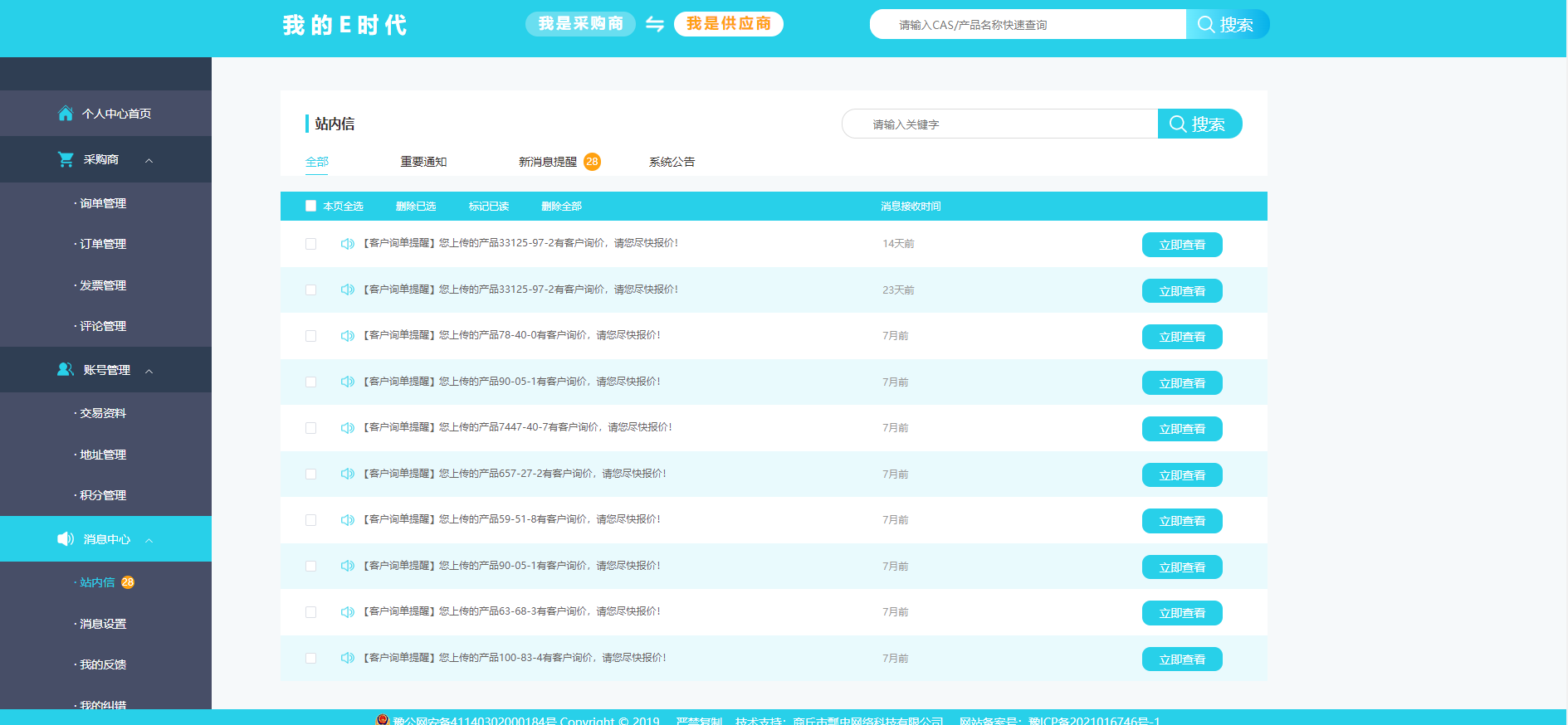Click the 我是供应商 button
Viewport: 1568px width, 725px height.
click(x=729, y=24)
